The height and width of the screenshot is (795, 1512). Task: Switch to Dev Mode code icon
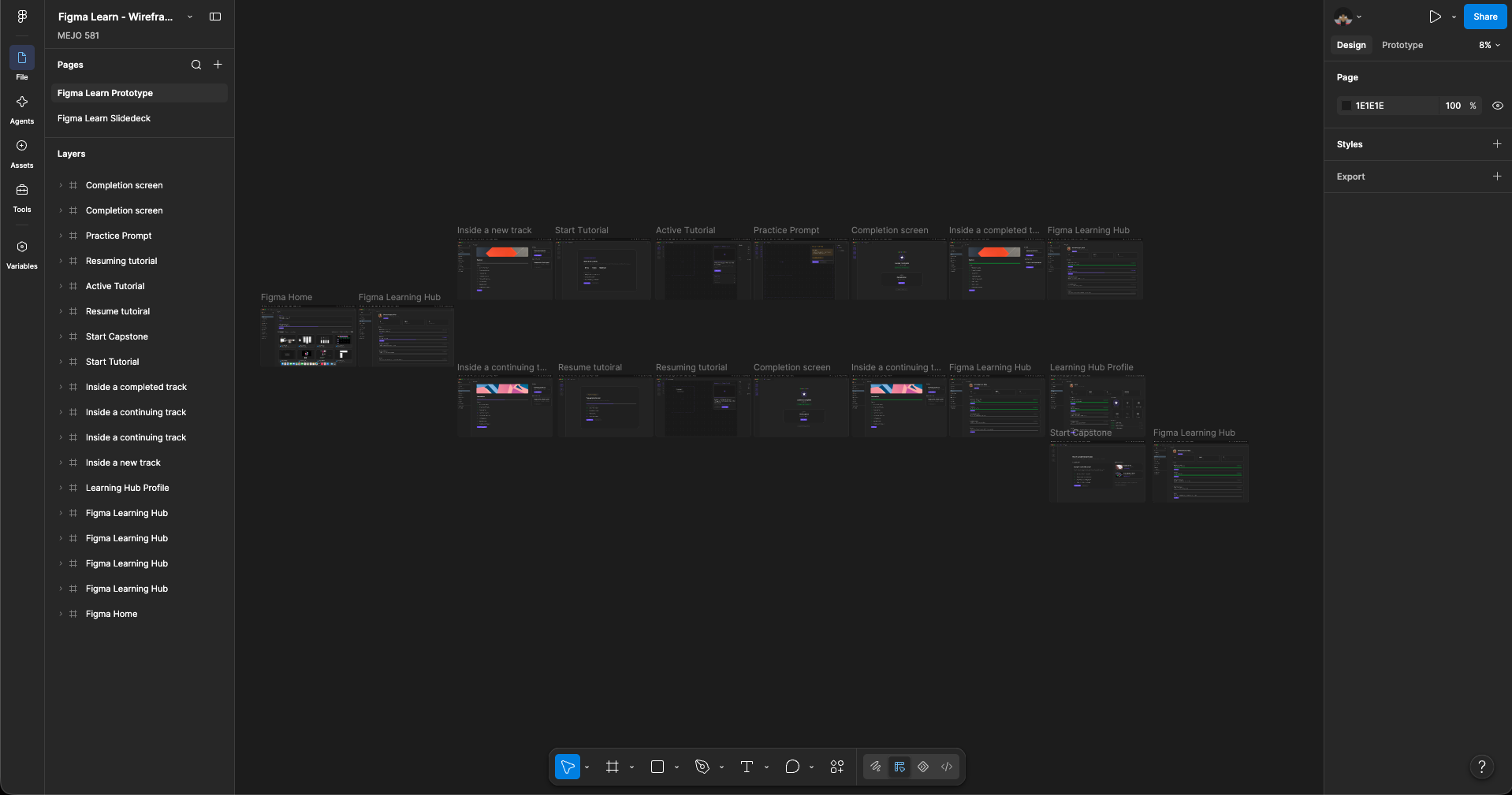point(947,767)
